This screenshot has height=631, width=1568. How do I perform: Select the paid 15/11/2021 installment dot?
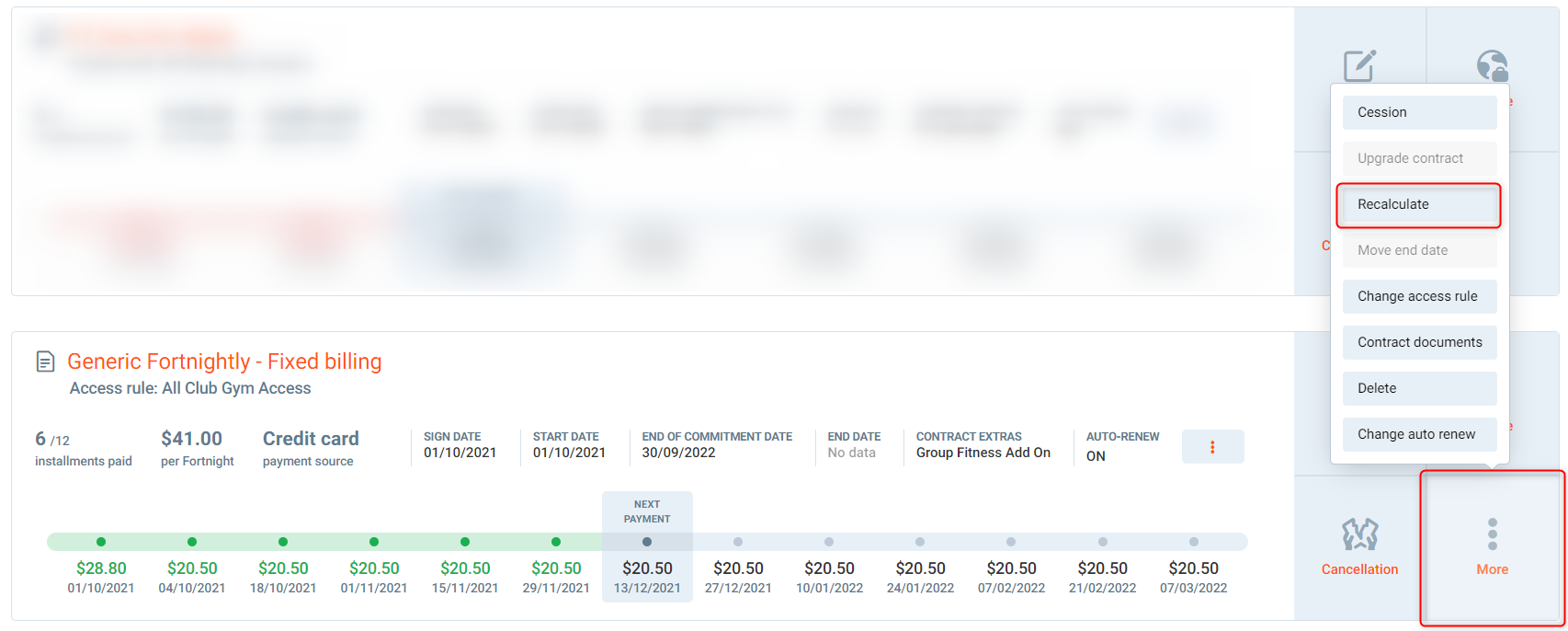coord(465,542)
